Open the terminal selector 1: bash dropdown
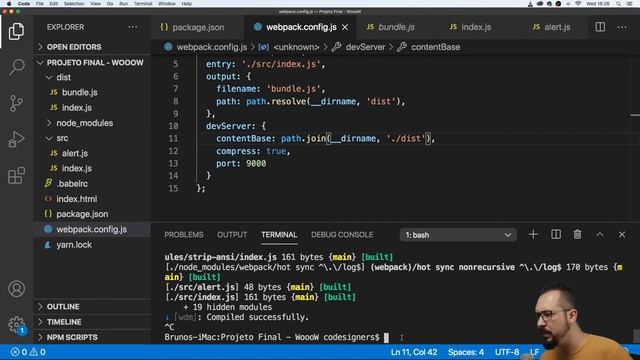This screenshot has width=640, height=360. [458, 235]
